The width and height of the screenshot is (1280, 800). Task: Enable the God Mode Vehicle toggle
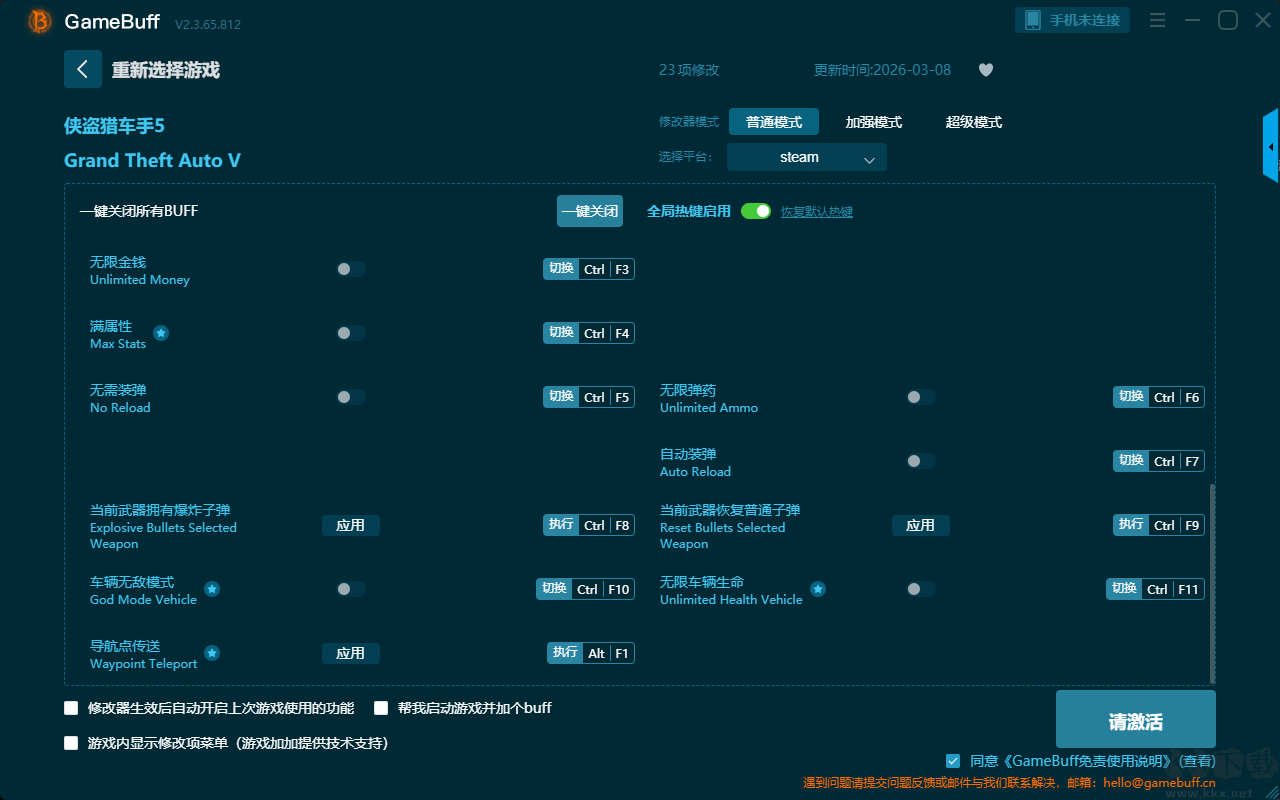click(x=351, y=589)
